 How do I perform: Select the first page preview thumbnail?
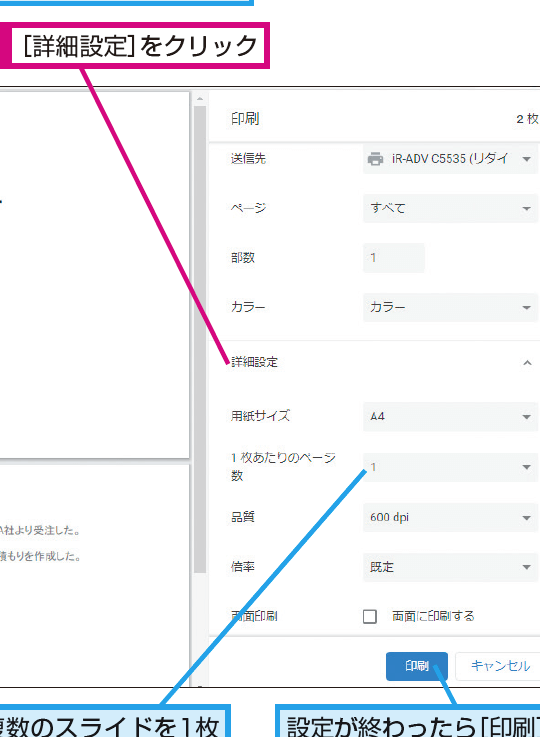(94, 274)
